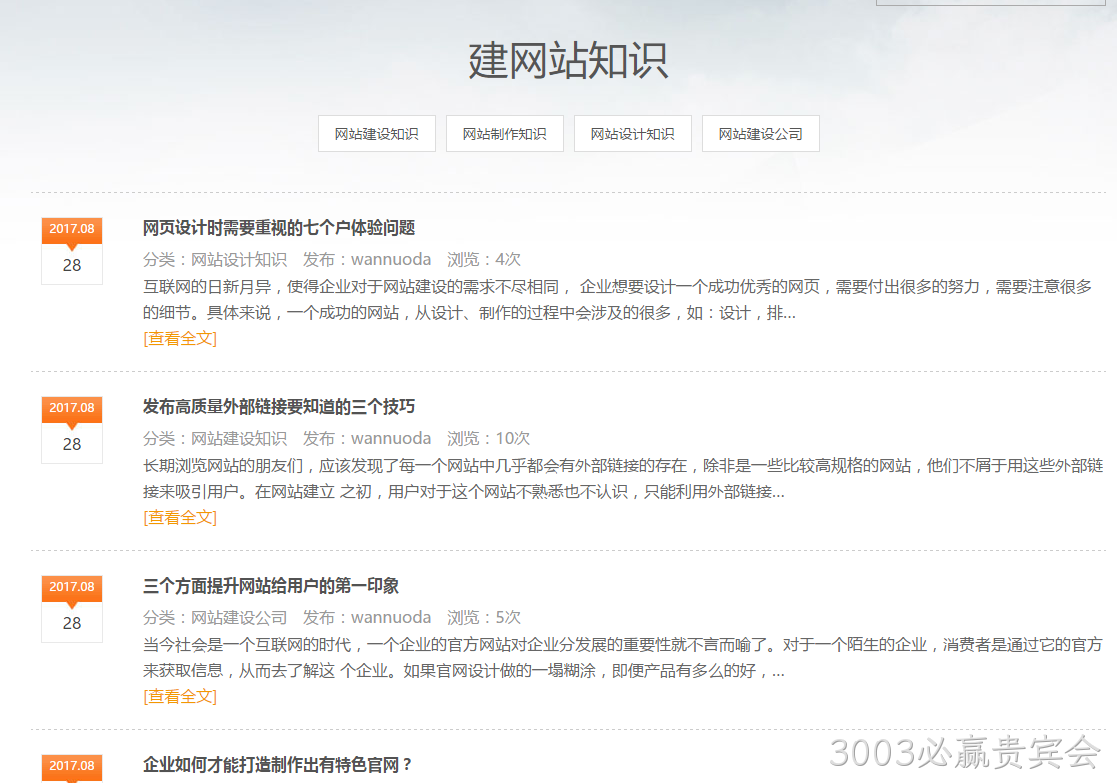Screen dimensions: 1117x783
Task: Click 分类：网站建设公司 under the third article
Action: point(214,617)
